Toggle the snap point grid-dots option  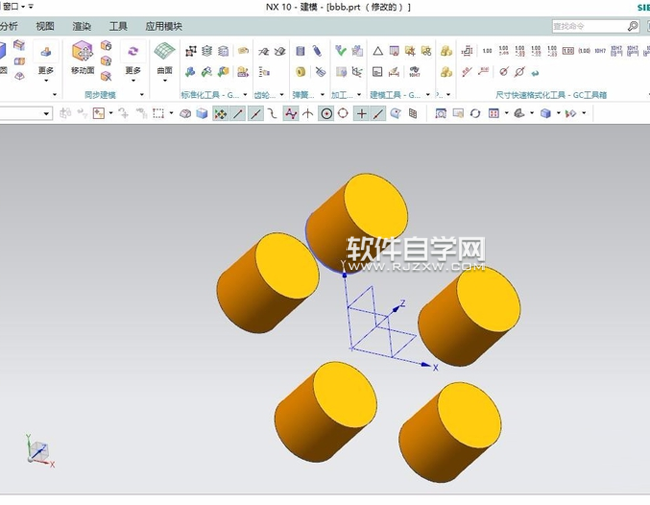pos(220,113)
